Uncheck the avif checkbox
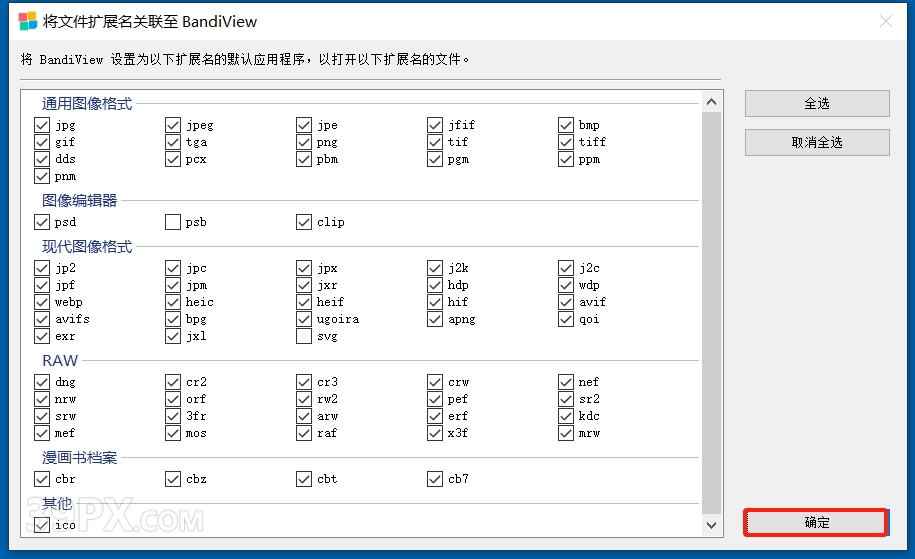This screenshot has height=559, width=915. coord(566,302)
